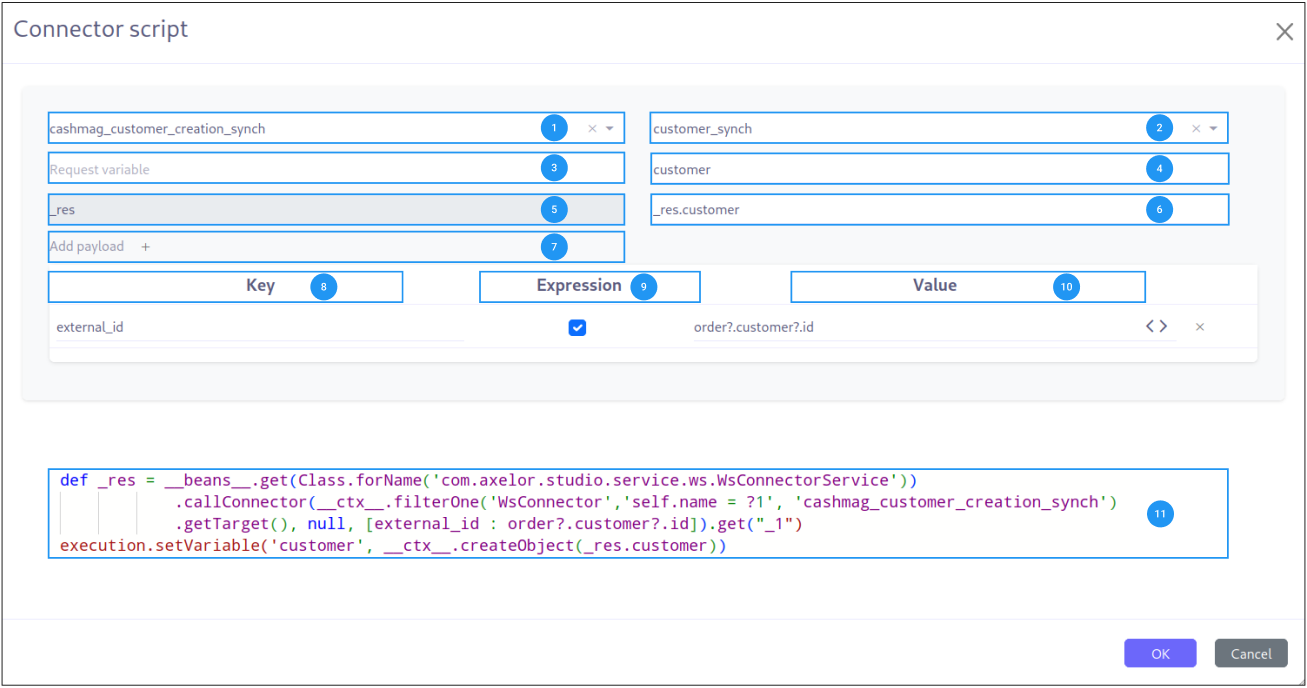Clear the customer_synch request selection
The width and height of the screenshot is (1307, 688).
click(x=1196, y=128)
